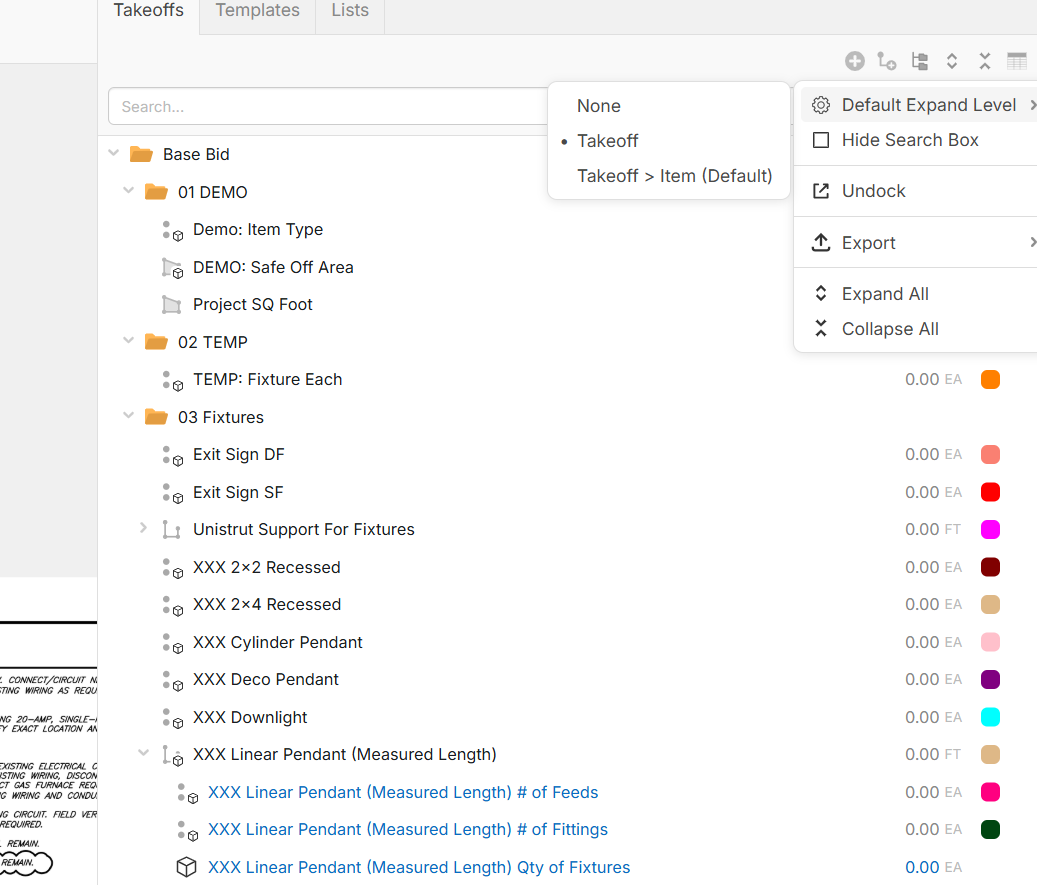Screen dimensions: 1037x885
Task: Click Undock in the options menu
Action: pyautogui.click(x=873, y=191)
